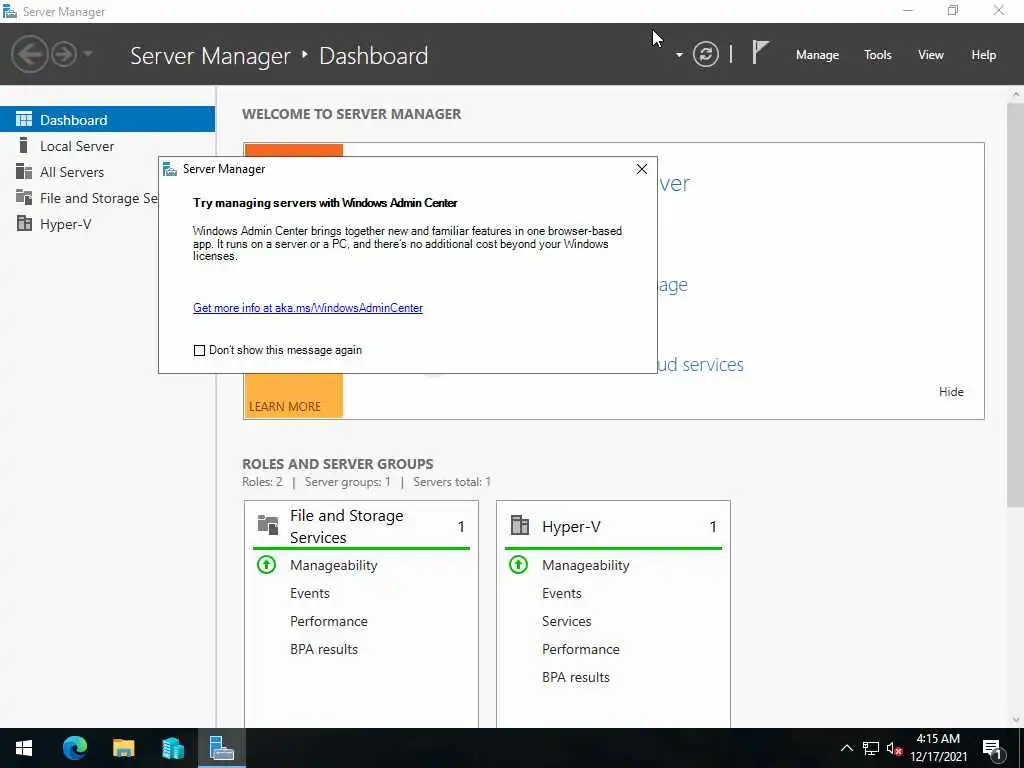Click the scrollbar down arrow
Image resolution: width=1024 pixels, height=768 pixels.
(1016, 720)
